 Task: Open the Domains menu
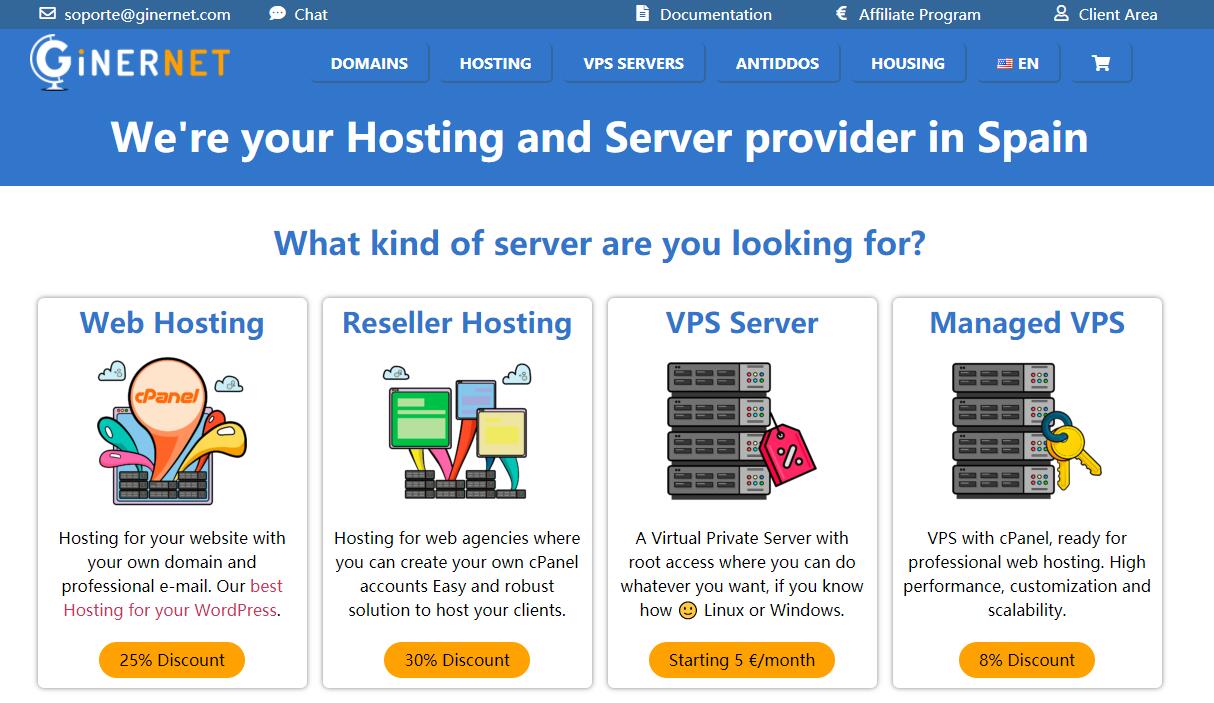369,63
